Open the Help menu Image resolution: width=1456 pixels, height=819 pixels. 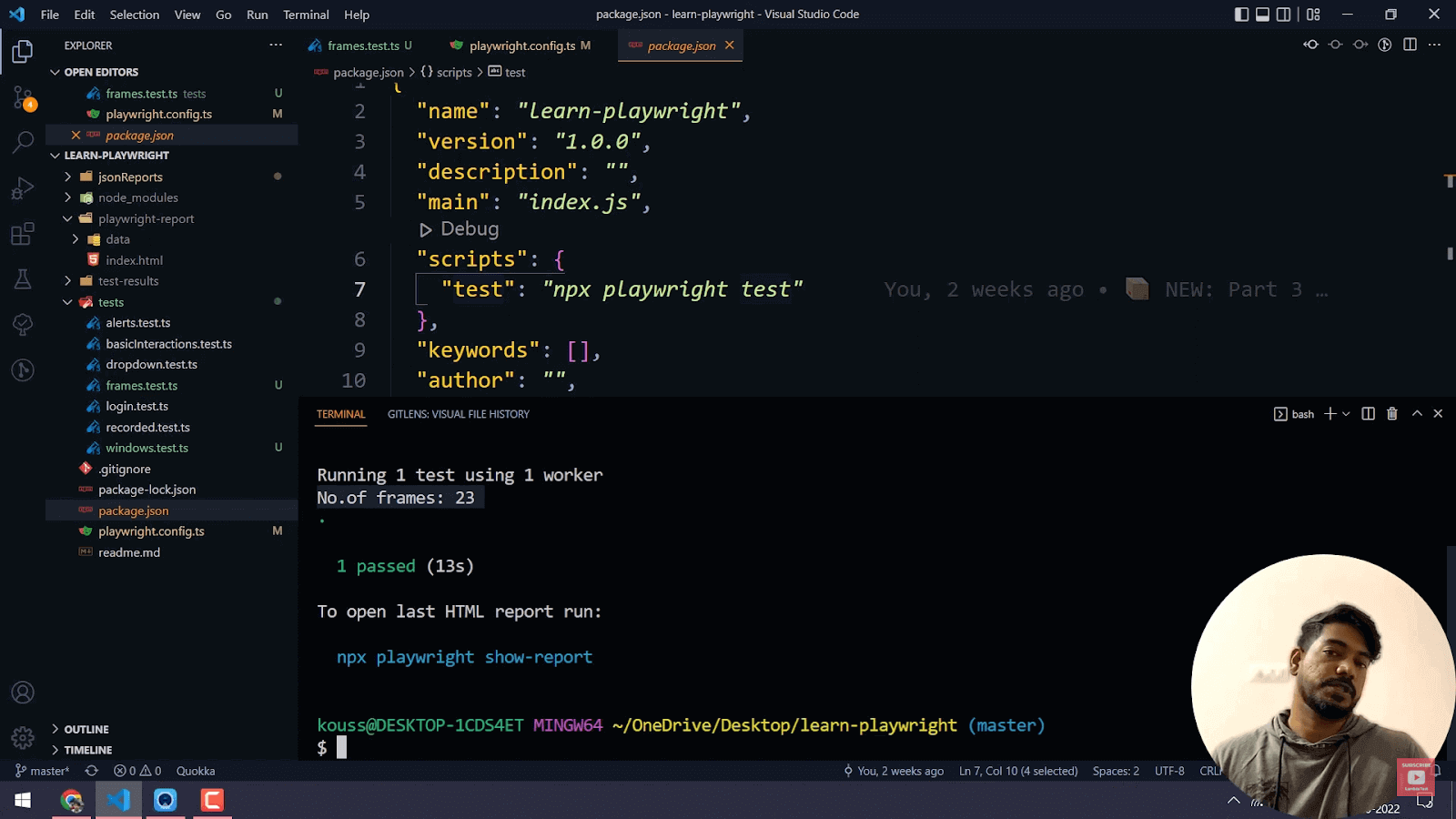point(357,15)
